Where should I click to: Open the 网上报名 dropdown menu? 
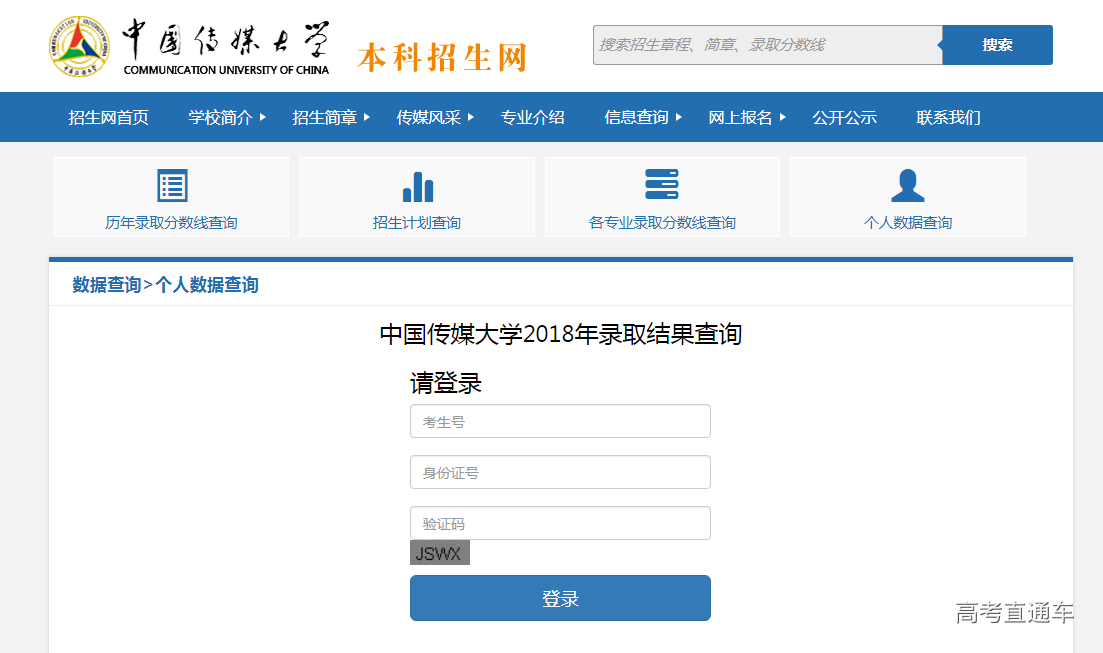pos(783,117)
